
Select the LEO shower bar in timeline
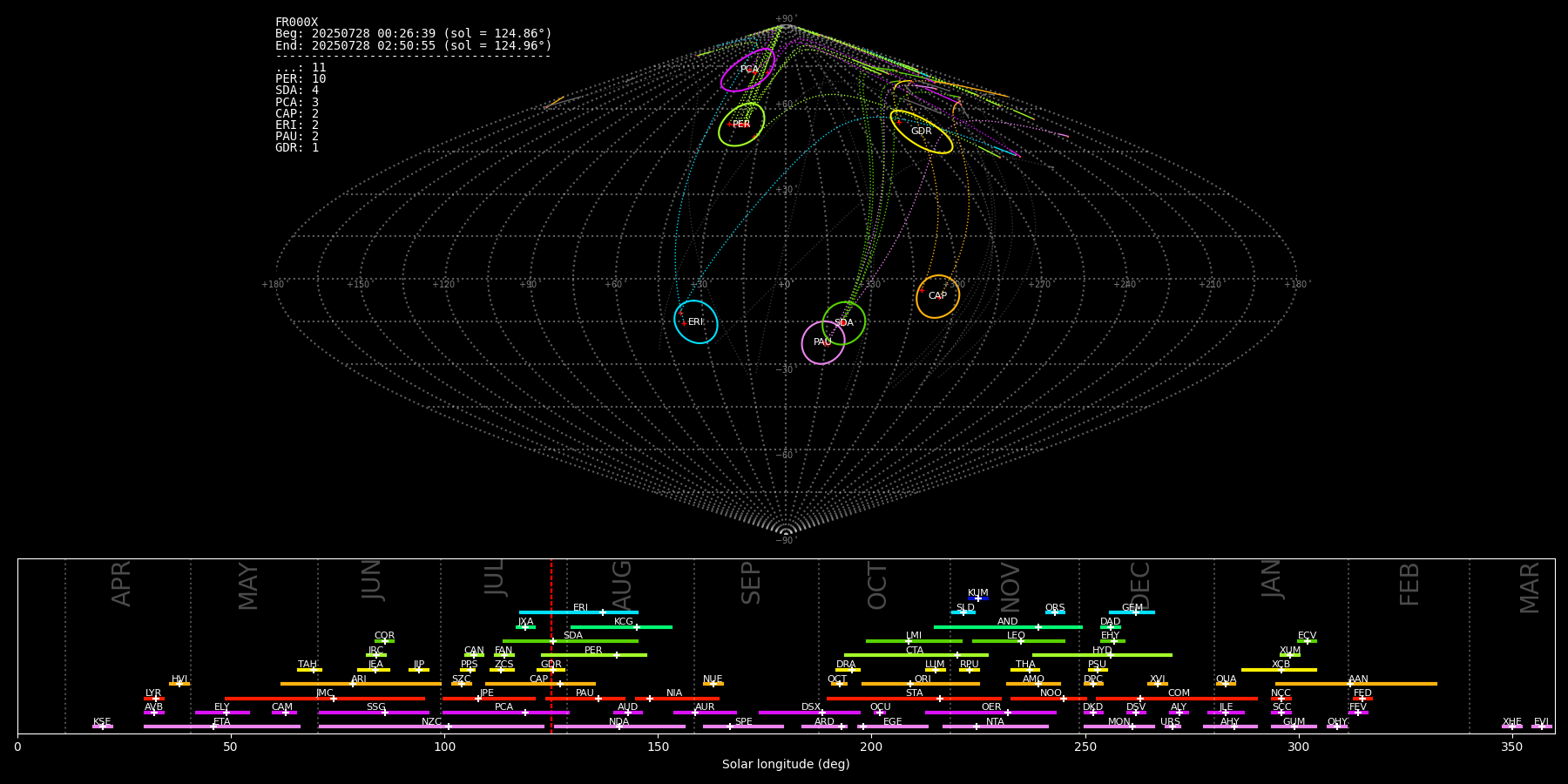pyautogui.click(x=1018, y=641)
